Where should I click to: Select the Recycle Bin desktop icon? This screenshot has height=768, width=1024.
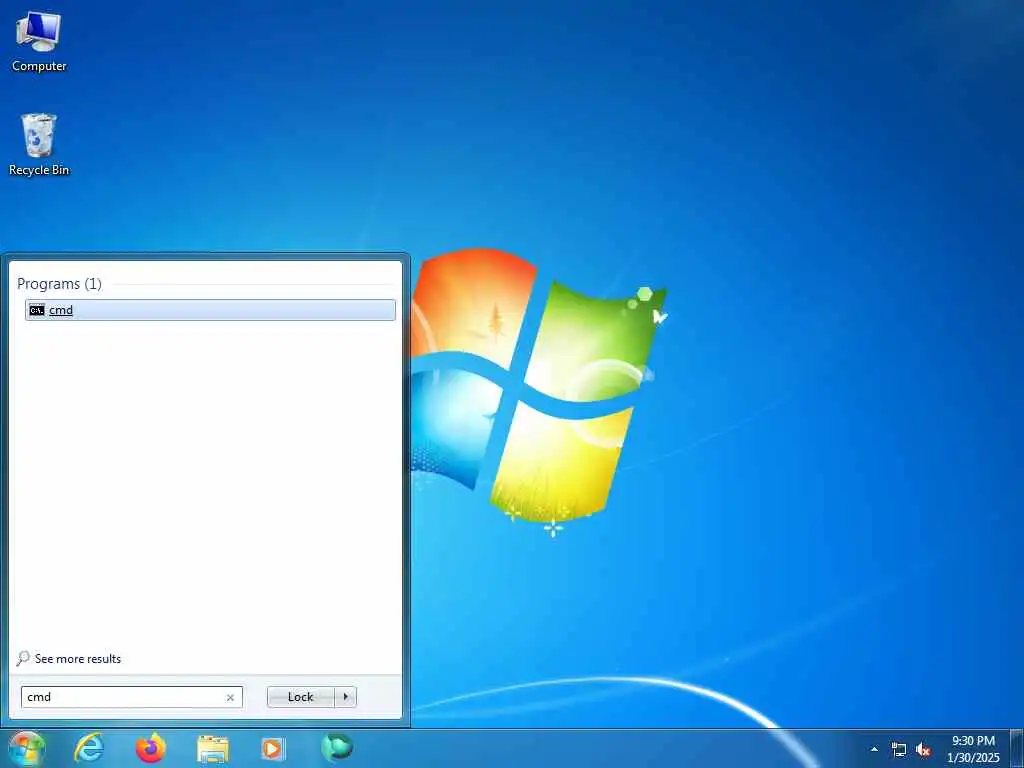click(x=39, y=145)
